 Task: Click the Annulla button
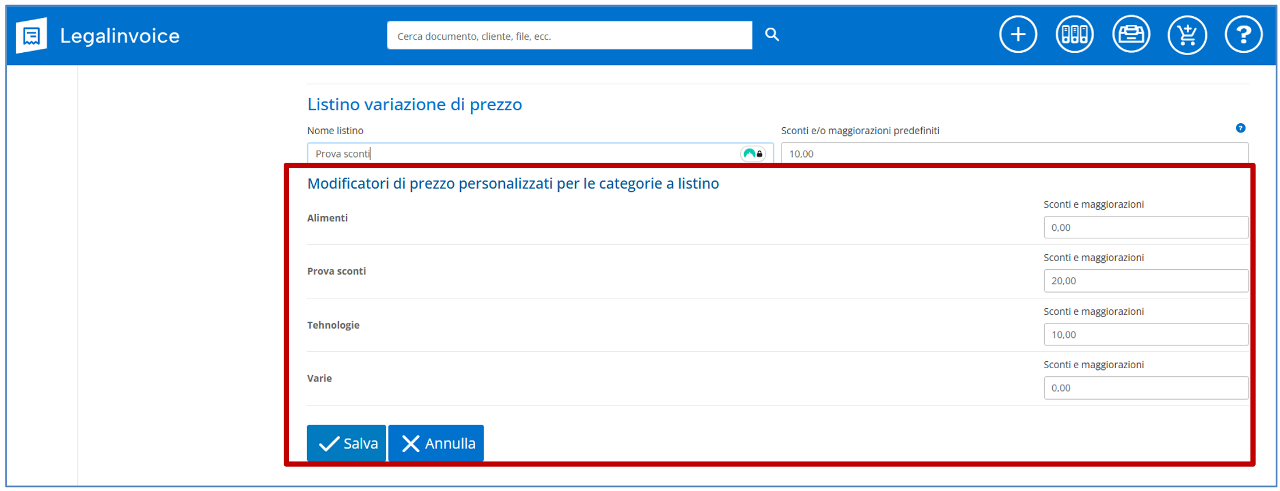436,443
